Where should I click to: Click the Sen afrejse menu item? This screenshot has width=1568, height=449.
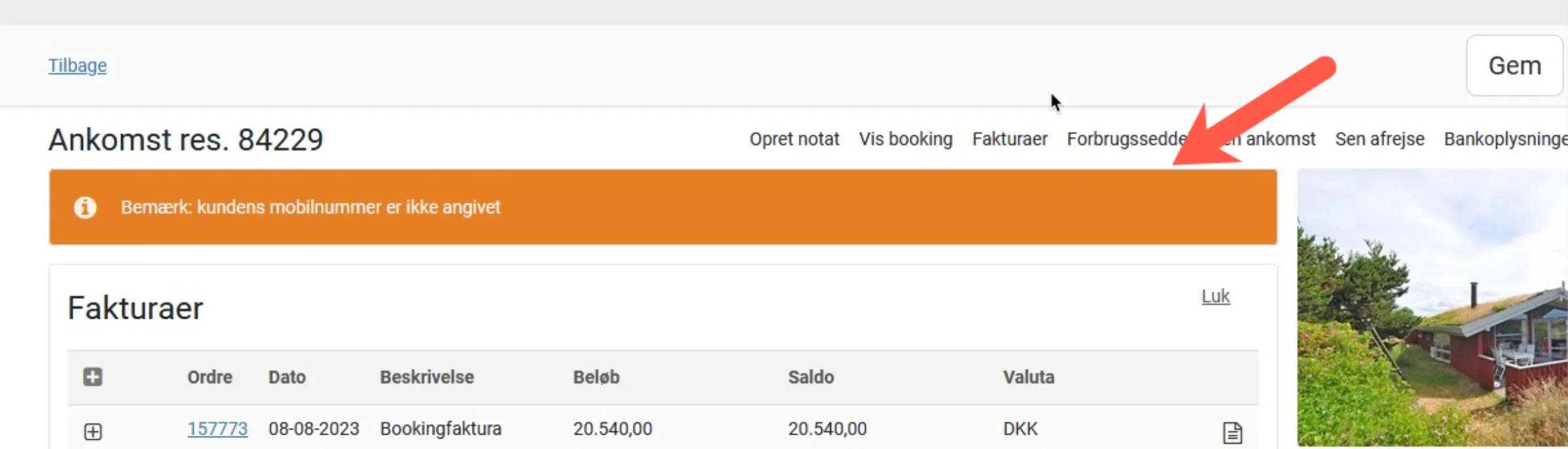pos(1380,139)
